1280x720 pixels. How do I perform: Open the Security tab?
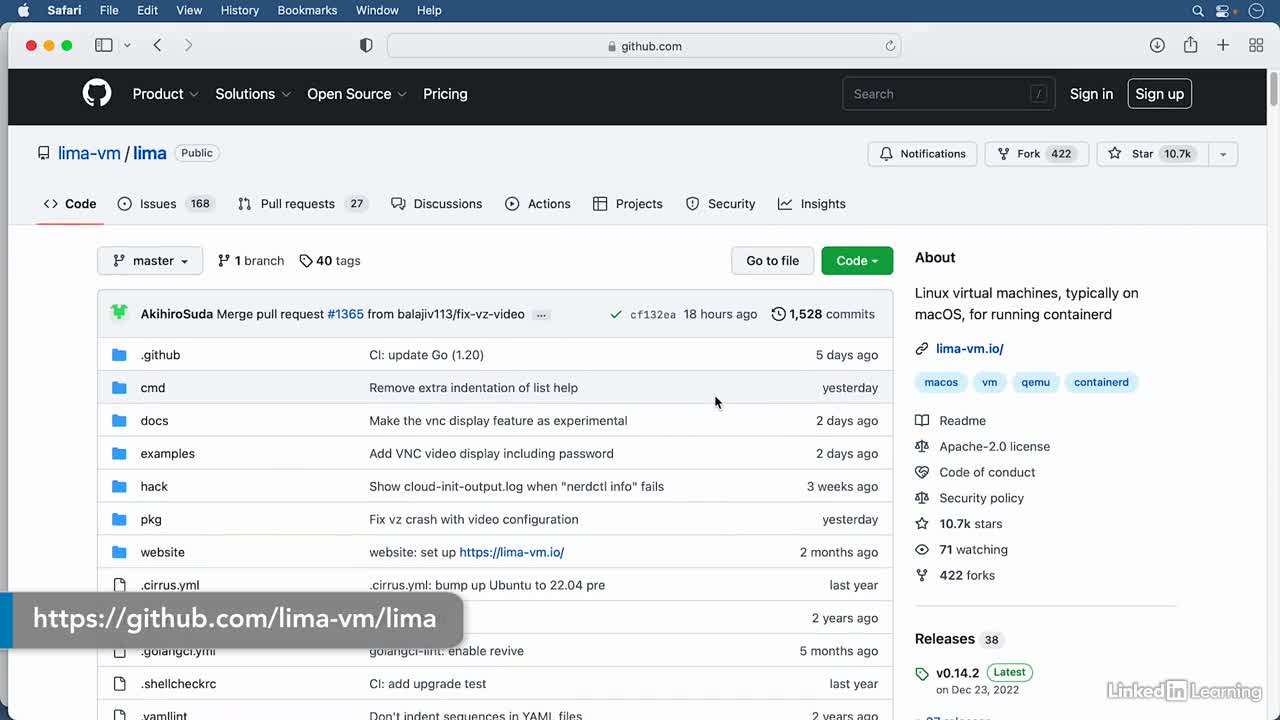point(720,204)
